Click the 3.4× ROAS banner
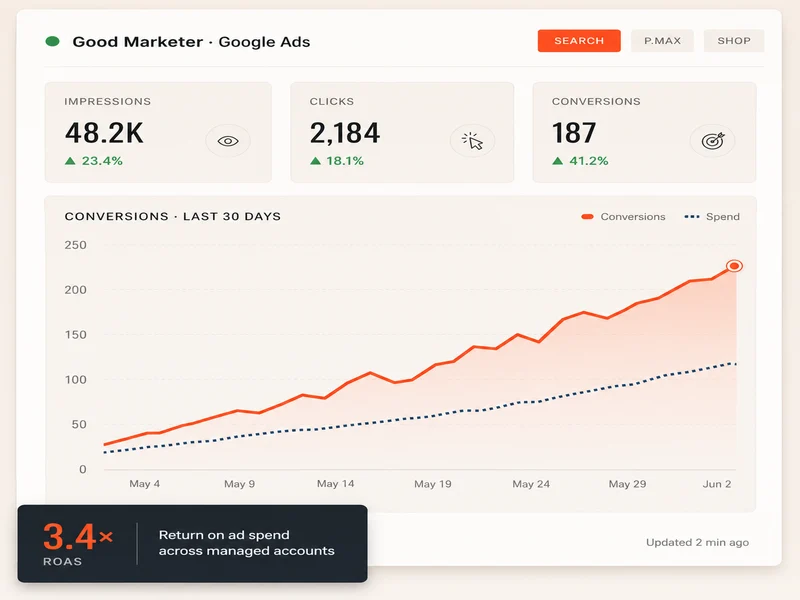The image size is (800, 600). click(x=192, y=544)
